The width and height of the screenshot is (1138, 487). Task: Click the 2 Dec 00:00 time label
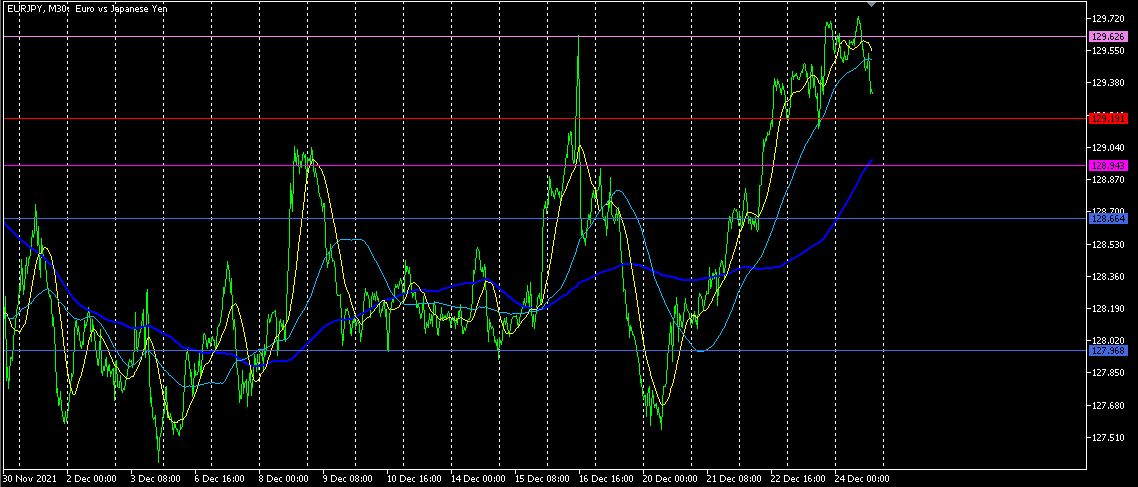[x=91, y=479]
